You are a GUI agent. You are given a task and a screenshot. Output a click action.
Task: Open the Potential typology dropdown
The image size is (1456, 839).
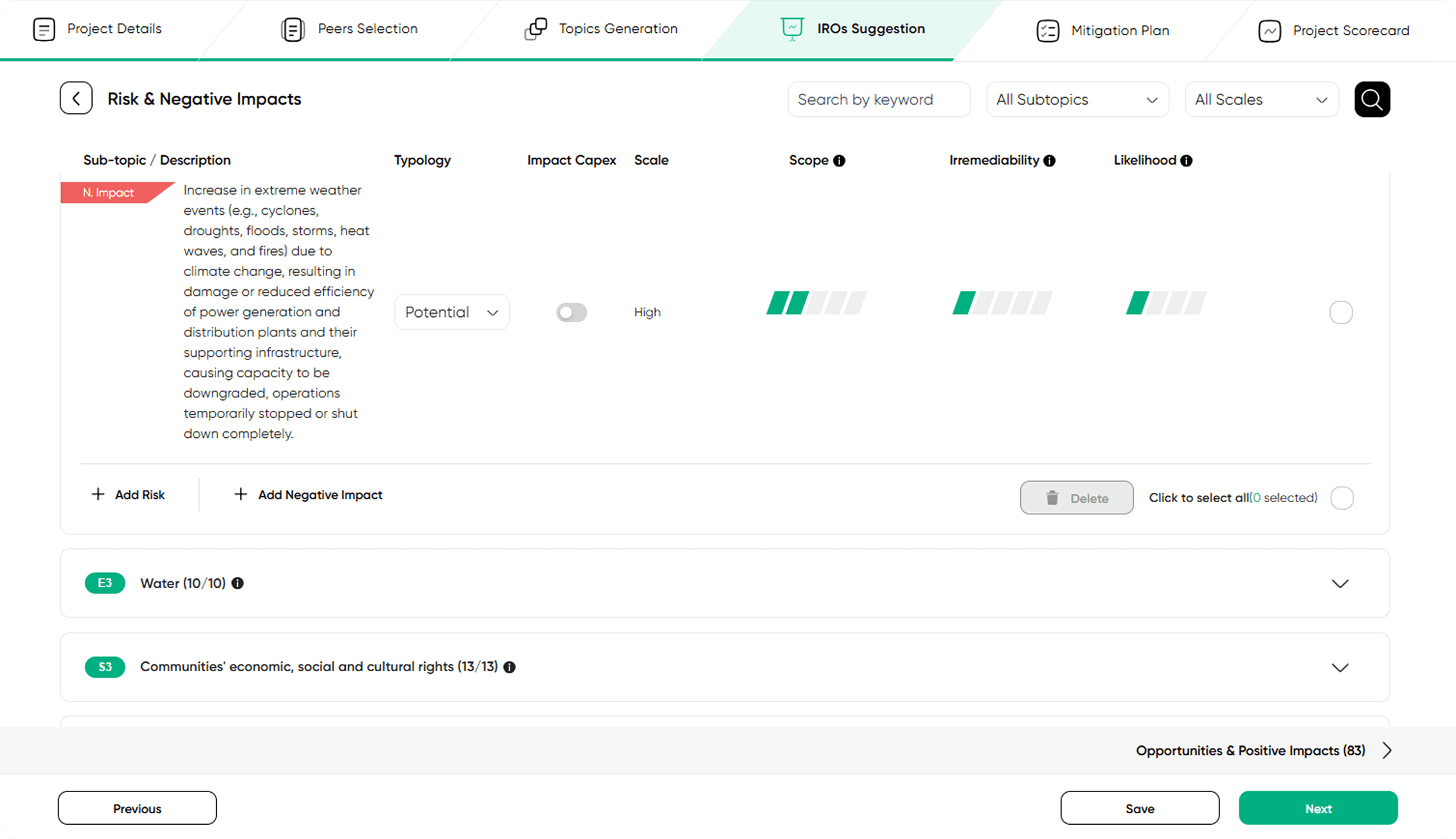451,312
